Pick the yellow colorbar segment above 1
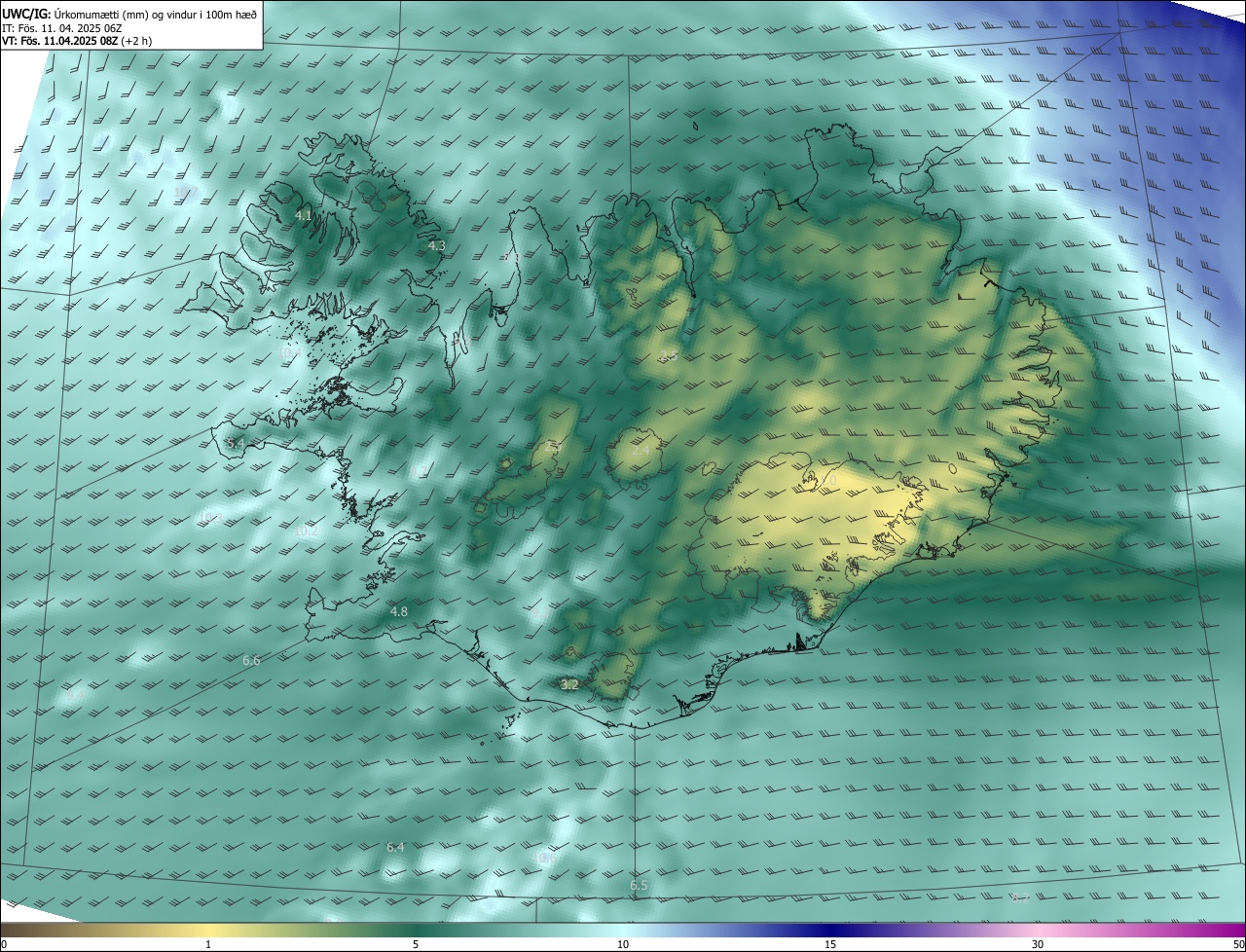 point(208,930)
